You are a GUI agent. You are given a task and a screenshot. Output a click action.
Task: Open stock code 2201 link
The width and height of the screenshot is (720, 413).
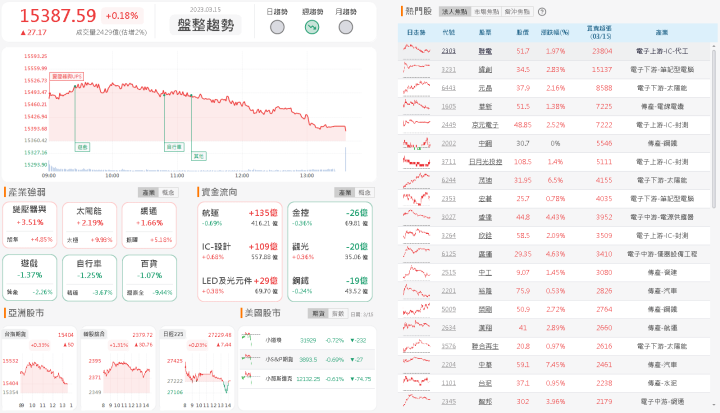pos(449,291)
